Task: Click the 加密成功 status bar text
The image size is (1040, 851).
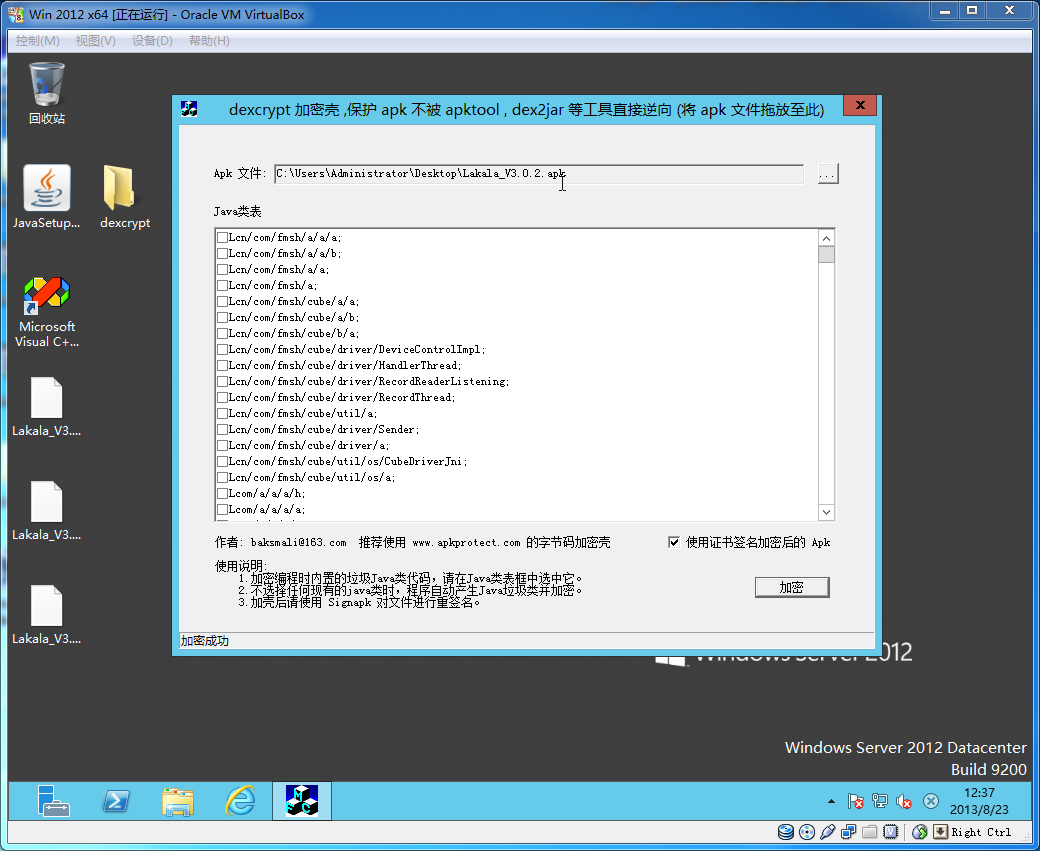Action: 204,641
